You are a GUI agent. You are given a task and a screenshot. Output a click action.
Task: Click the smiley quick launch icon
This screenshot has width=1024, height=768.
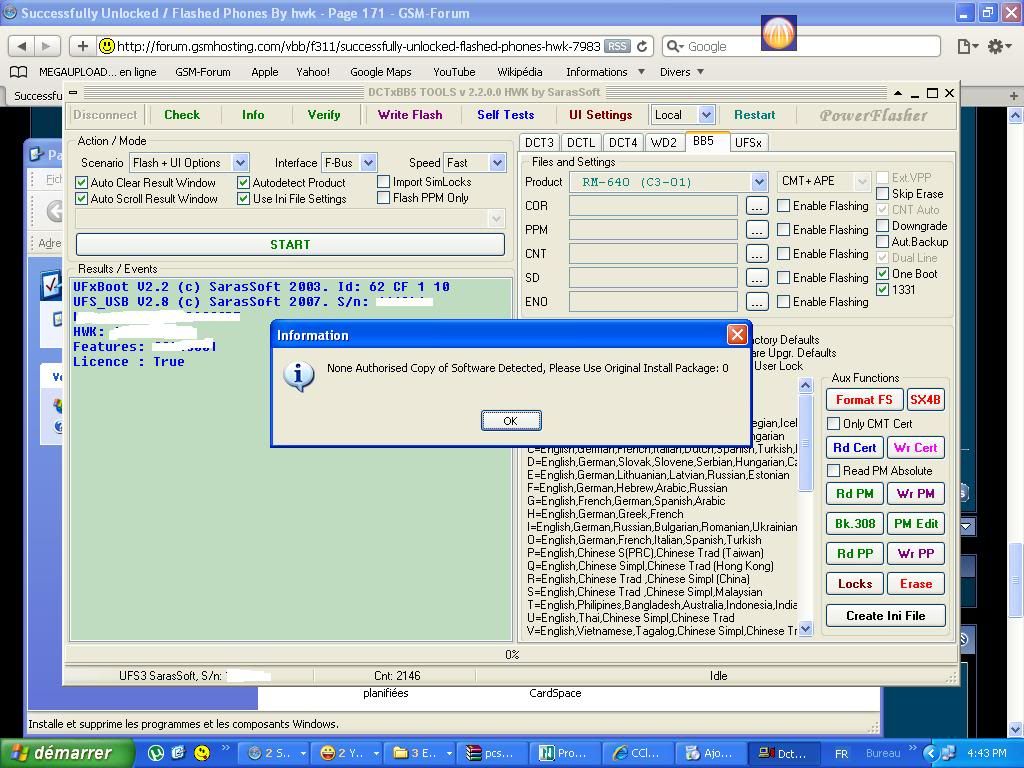pyautogui.click(x=202, y=753)
